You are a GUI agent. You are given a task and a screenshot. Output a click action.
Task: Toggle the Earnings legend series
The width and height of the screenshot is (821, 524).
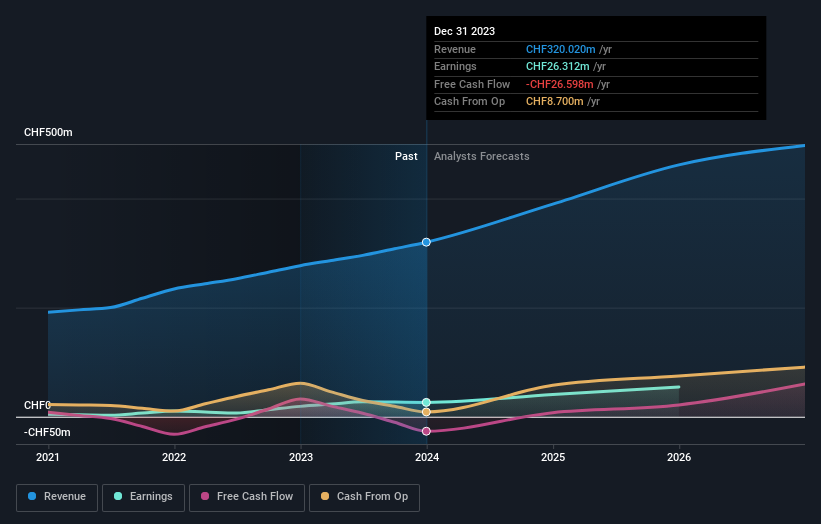tap(143, 497)
